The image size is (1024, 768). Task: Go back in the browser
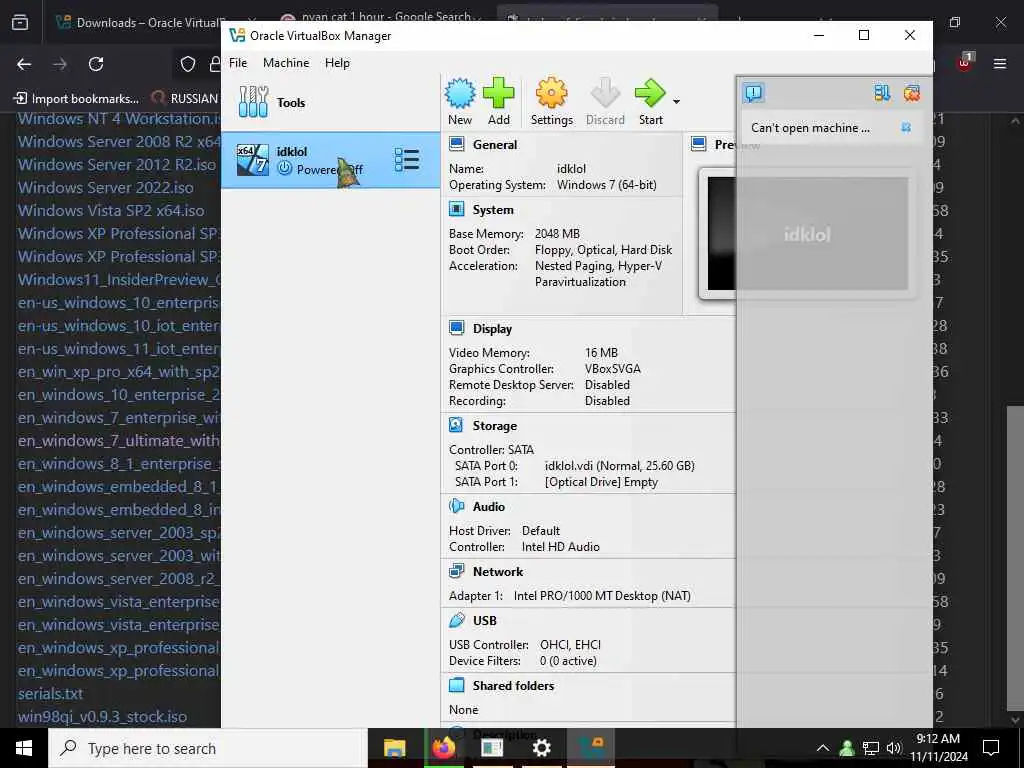click(24, 64)
